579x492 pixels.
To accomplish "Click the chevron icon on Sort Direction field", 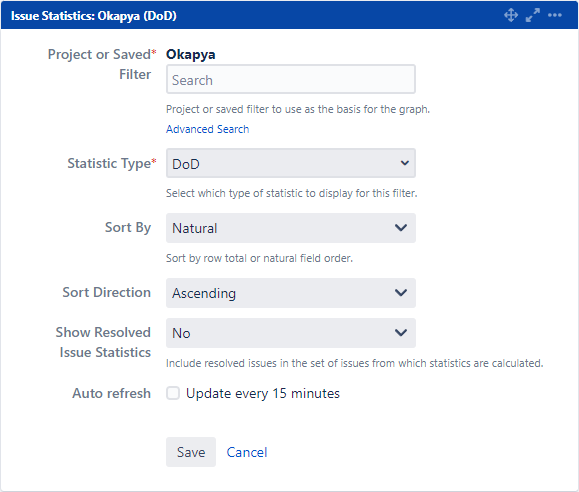I will [401, 293].
